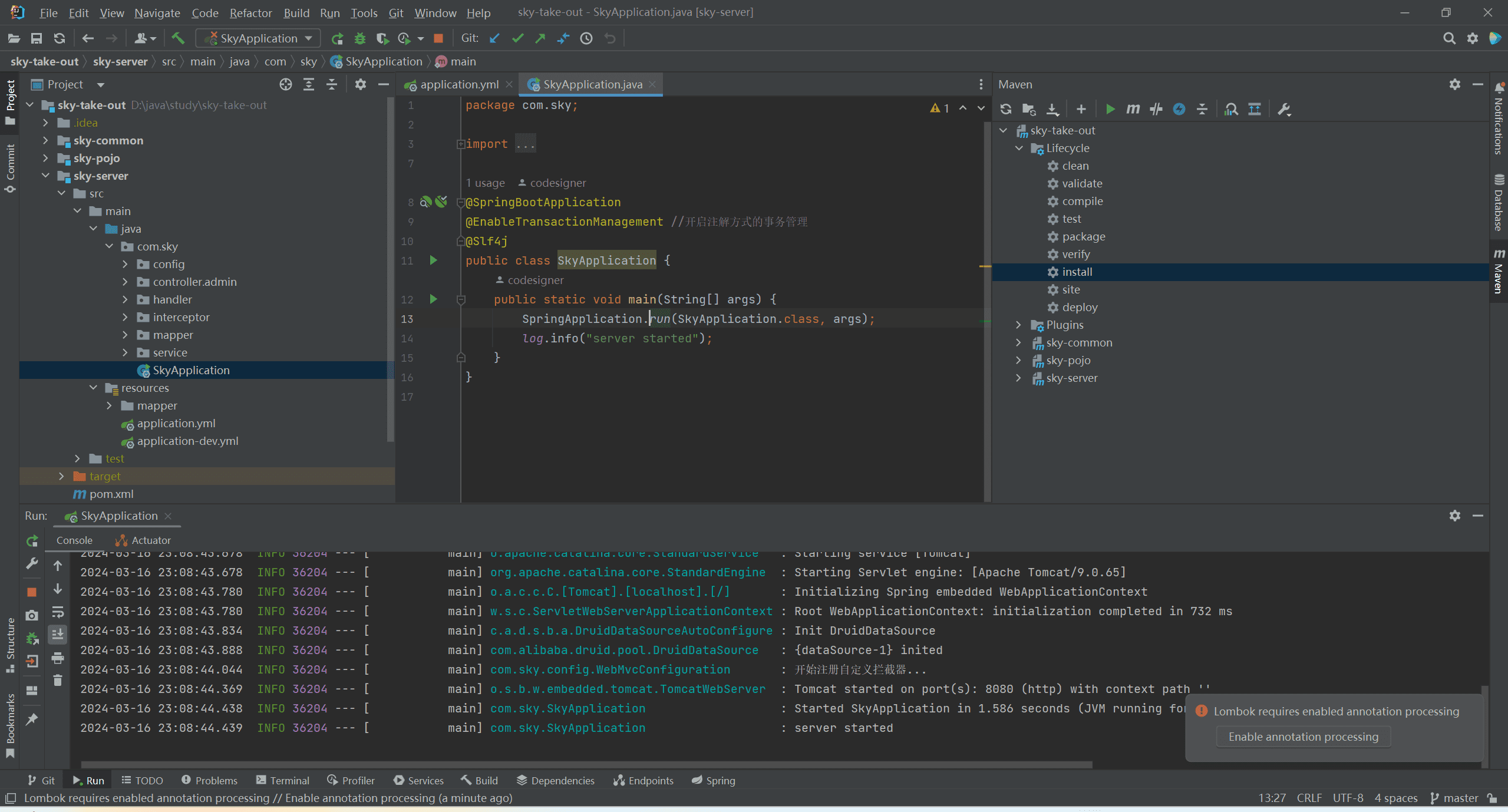This screenshot has height=812, width=1508.
Task: Click install lifecycle phase in Maven
Action: pos(1077,271)
